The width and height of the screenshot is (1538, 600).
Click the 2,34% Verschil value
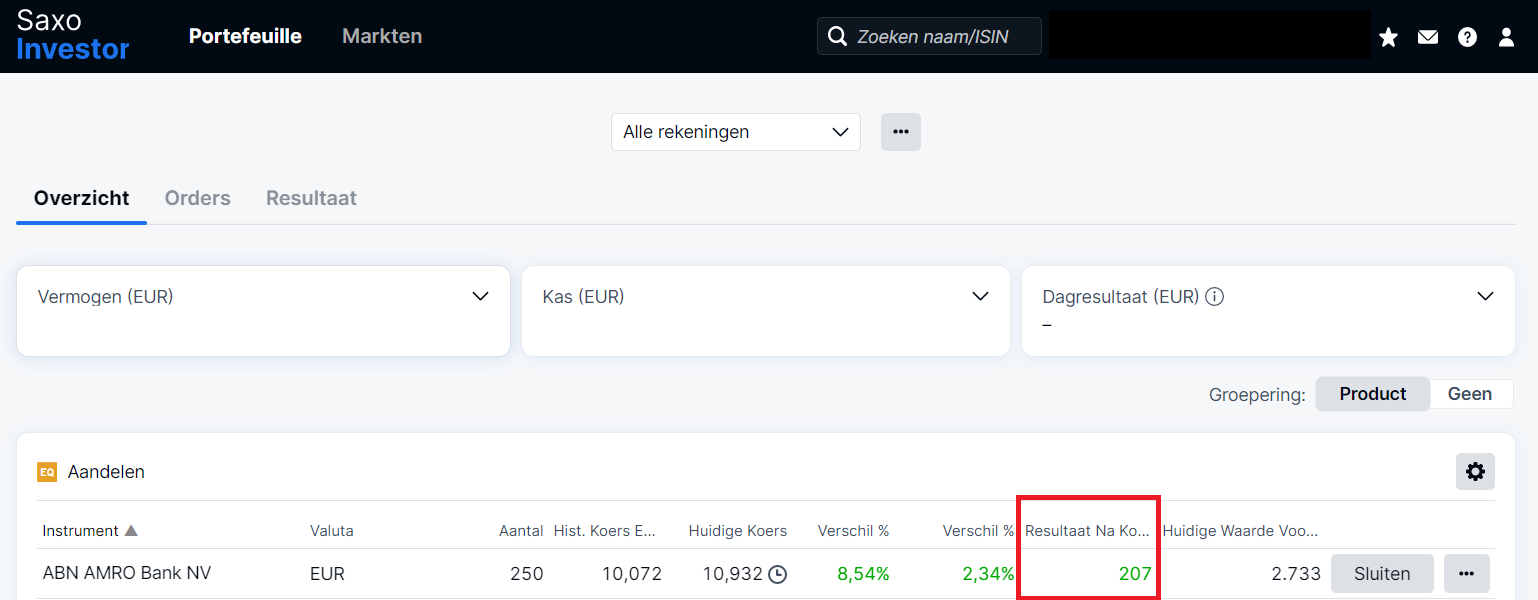tap(988, 574)
